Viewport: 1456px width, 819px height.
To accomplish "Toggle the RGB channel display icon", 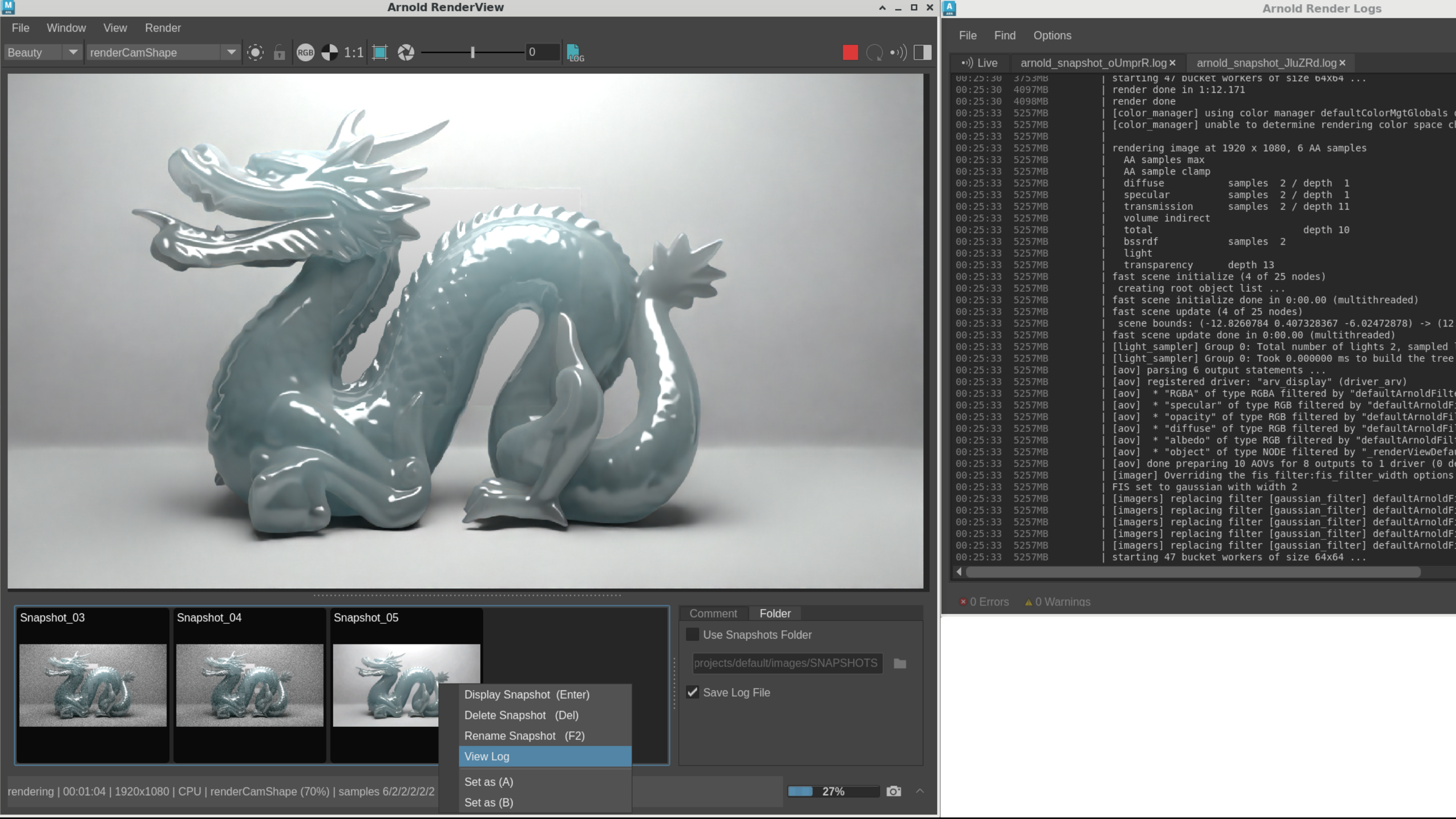I will [x=305, y=53].
